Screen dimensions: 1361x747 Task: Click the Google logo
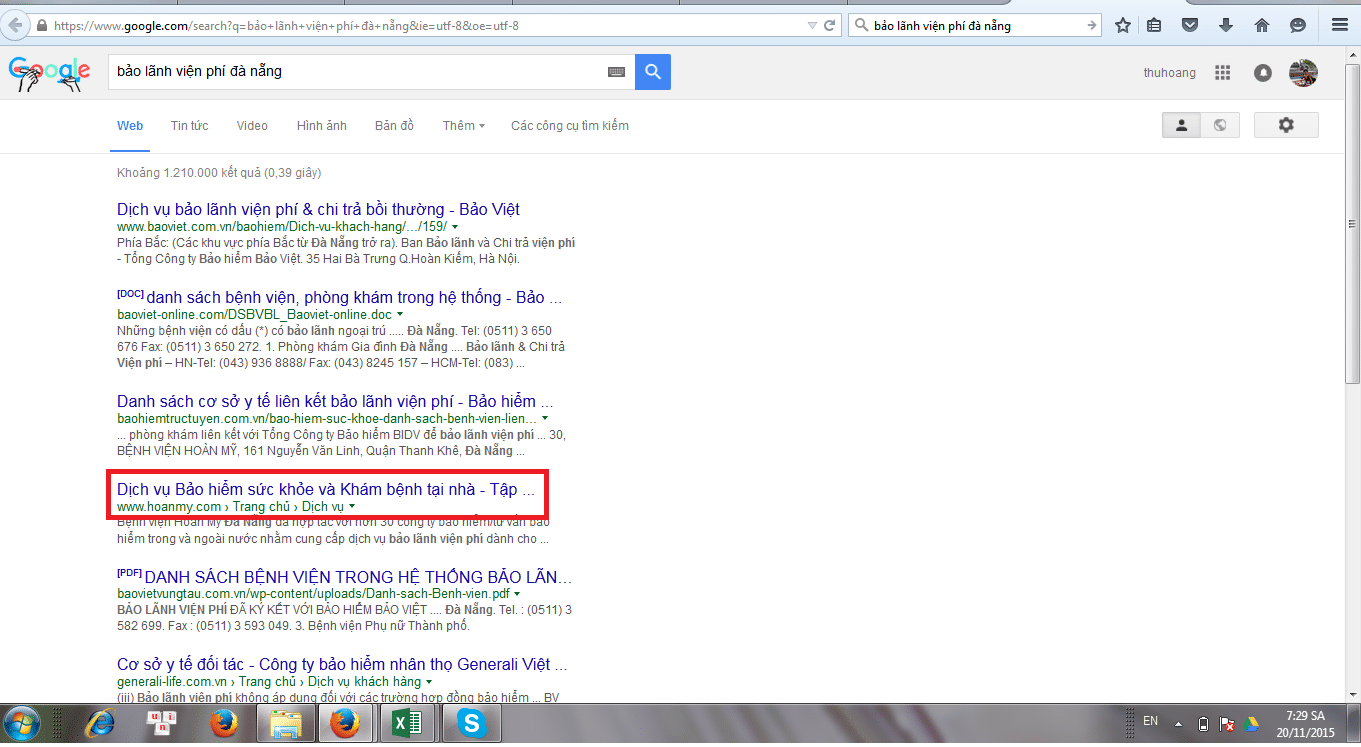[49, 74]
